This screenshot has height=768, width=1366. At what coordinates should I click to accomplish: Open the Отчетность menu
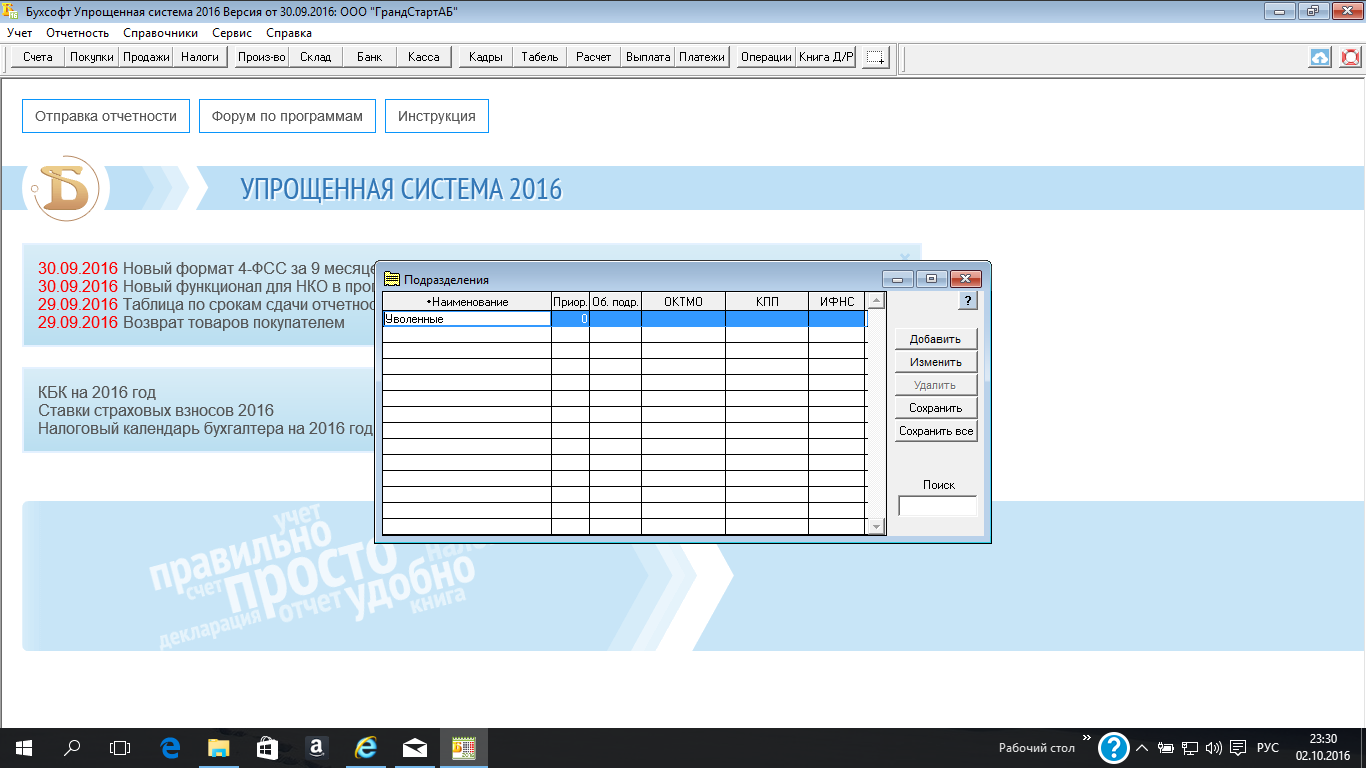tap(78, 33)
